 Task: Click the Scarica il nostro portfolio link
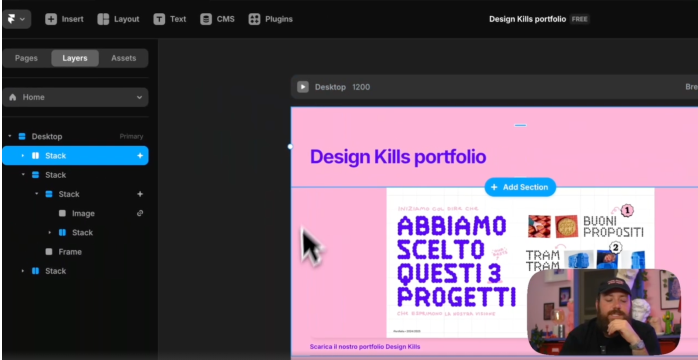pos(365,347)
